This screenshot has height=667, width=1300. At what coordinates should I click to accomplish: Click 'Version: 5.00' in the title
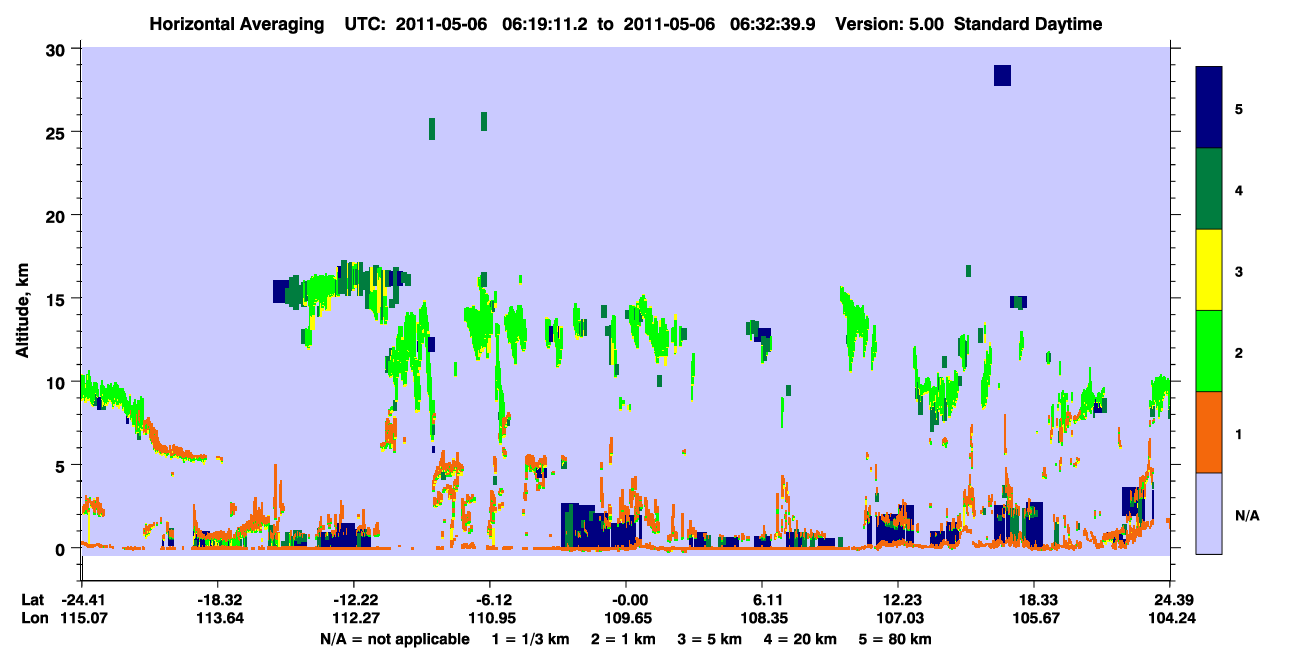[x=890, y=24]
